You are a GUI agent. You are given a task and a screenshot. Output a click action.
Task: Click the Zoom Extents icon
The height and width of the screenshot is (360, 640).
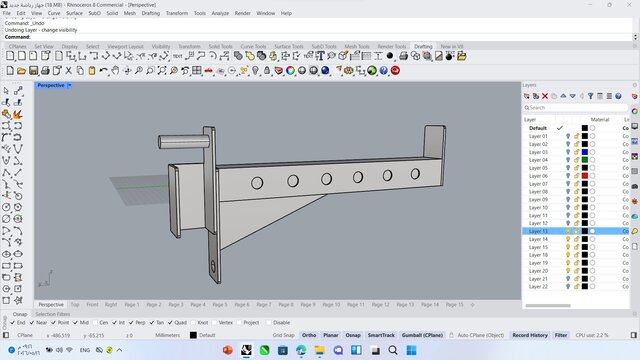(162, 71)
